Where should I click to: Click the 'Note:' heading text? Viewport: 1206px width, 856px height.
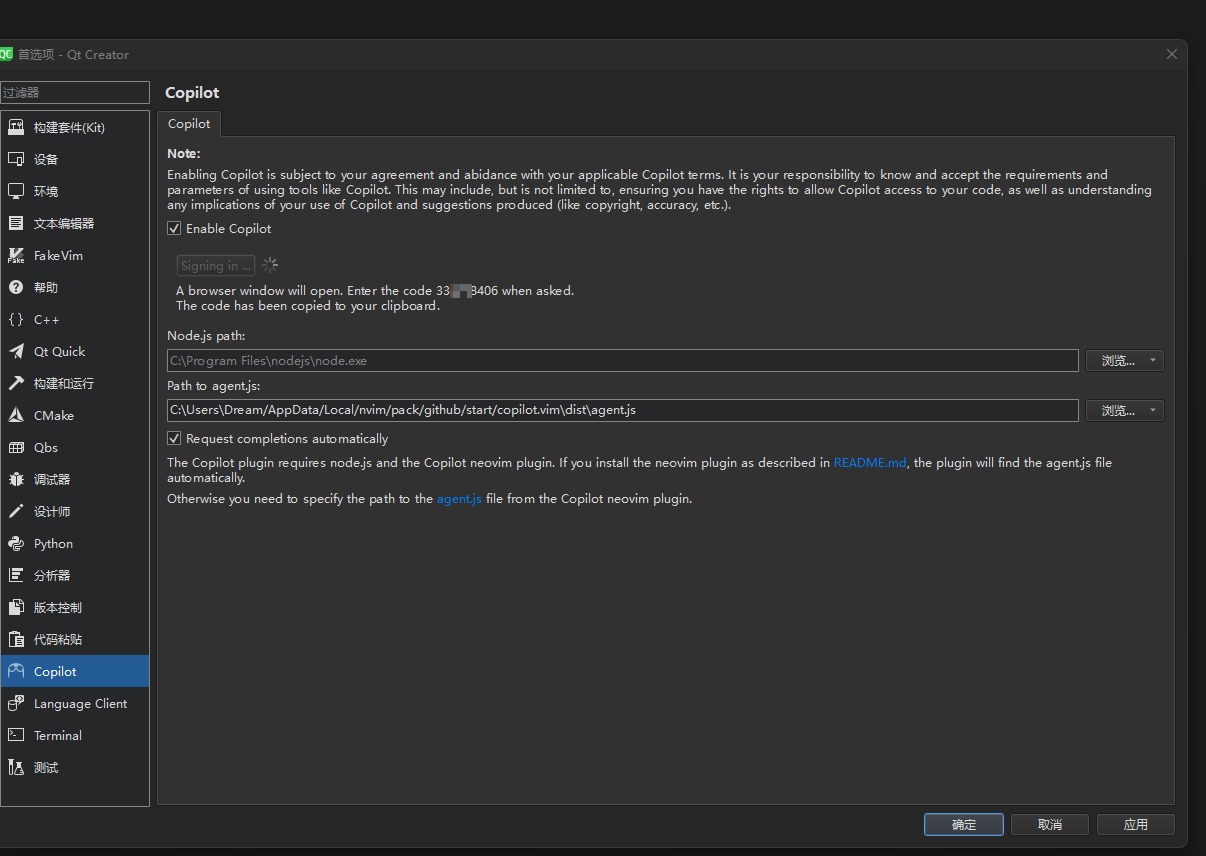click(x=184, y=153)
